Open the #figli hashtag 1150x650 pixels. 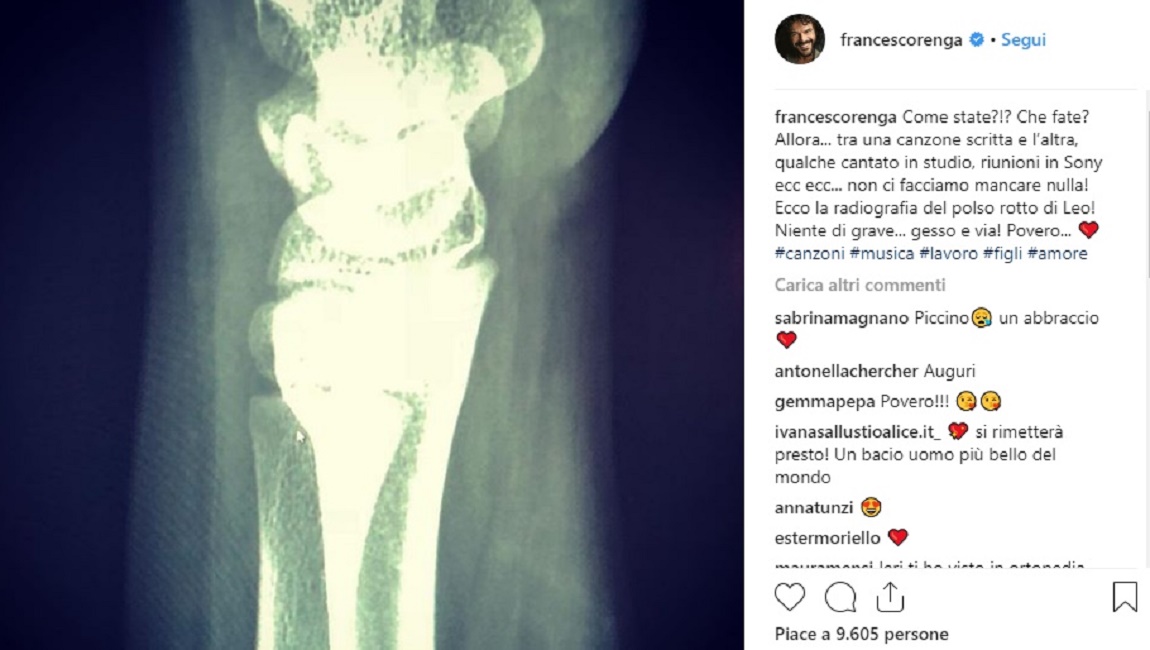point(1003,253)
